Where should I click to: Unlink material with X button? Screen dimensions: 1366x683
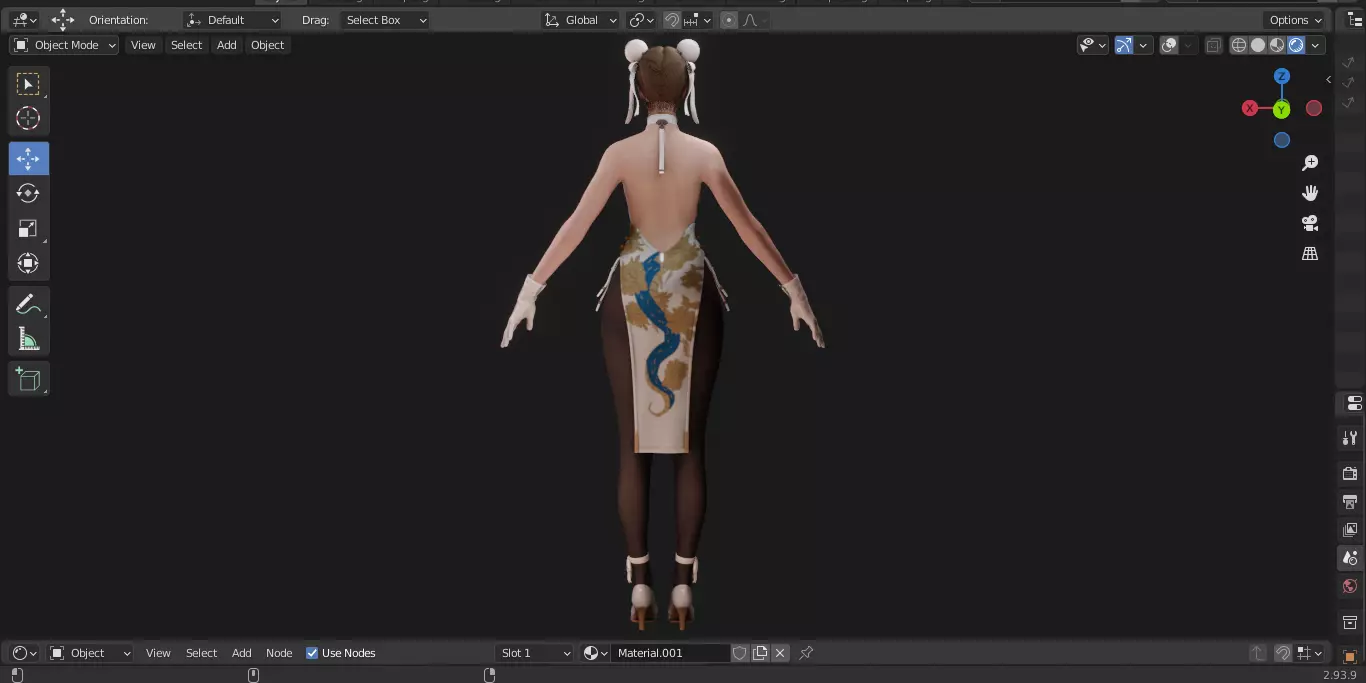click(x=780, y=653)
